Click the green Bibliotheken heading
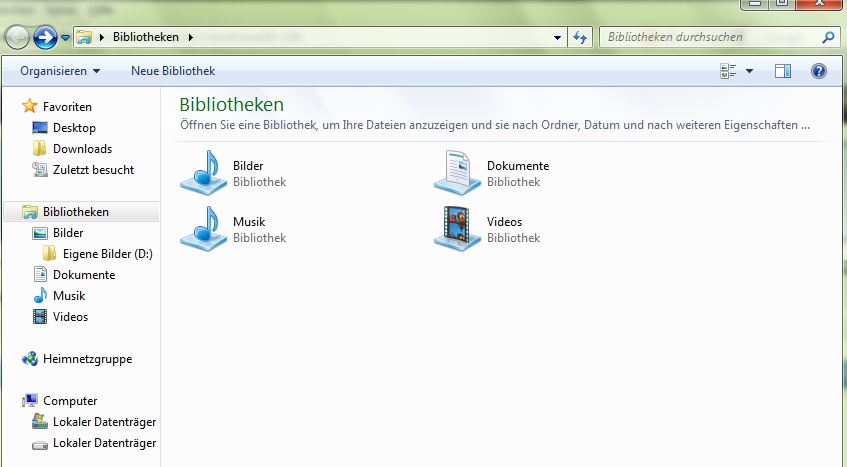Screen dimensions: 847x467 coord(232,104)
